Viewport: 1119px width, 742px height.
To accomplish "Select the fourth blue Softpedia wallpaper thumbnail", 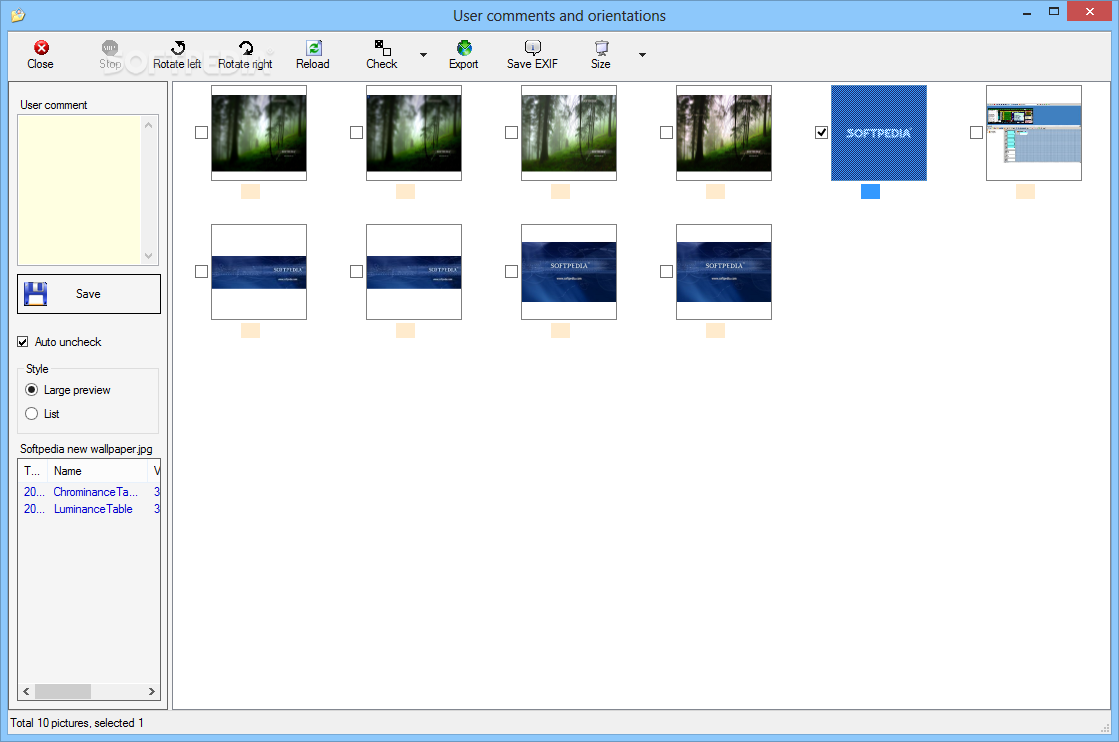I will click(724, 272).
